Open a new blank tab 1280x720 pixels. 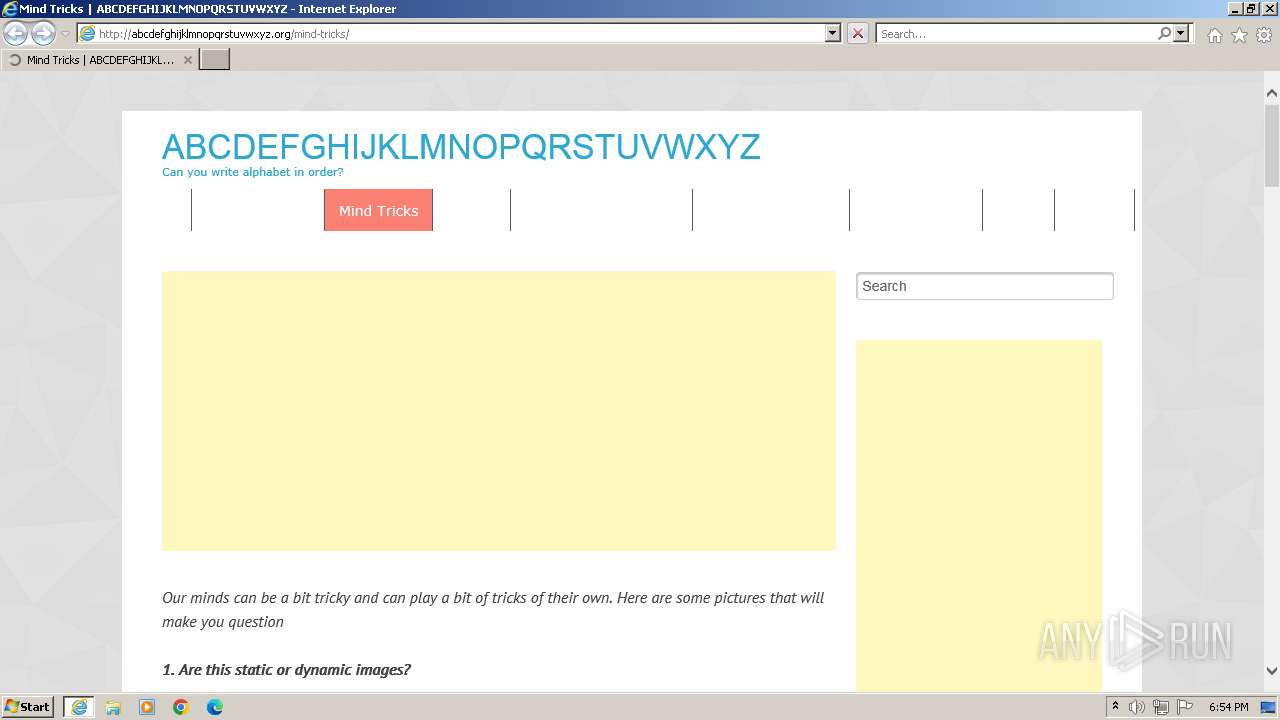pos(215,60)
